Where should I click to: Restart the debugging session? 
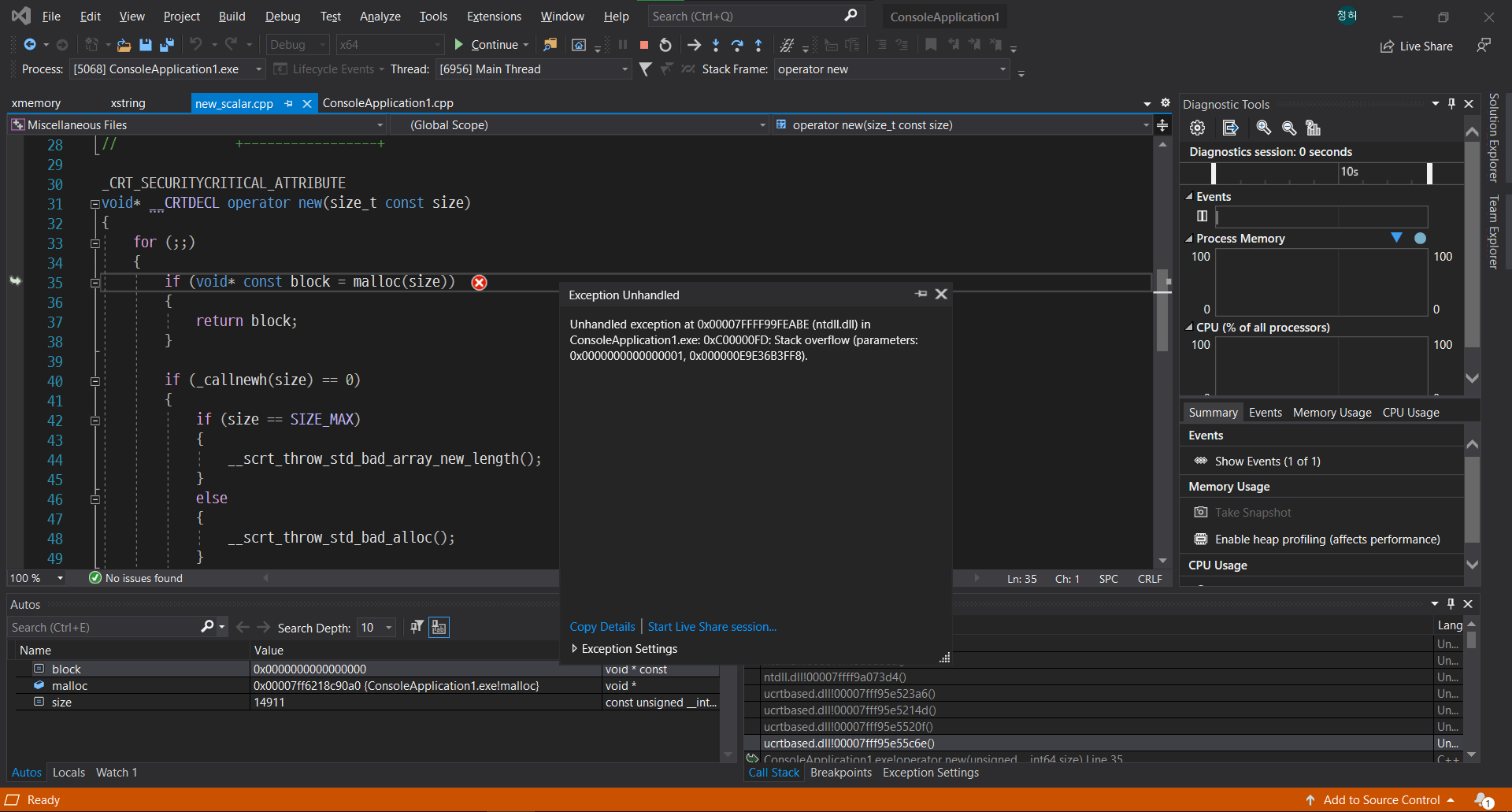click(665, 45)
